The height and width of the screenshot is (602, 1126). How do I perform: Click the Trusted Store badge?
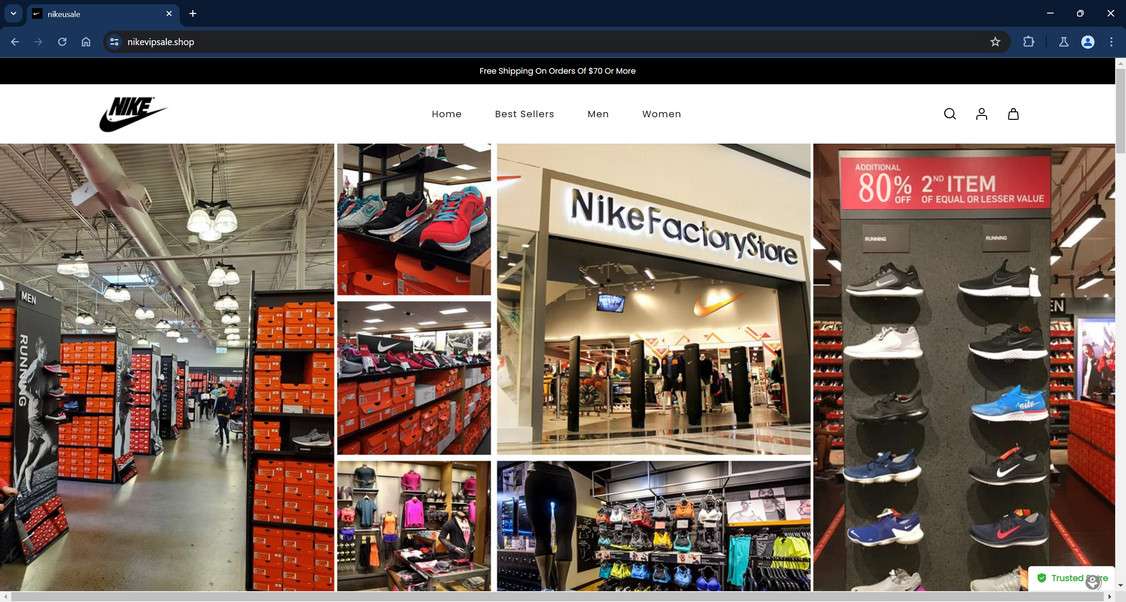1071,578
